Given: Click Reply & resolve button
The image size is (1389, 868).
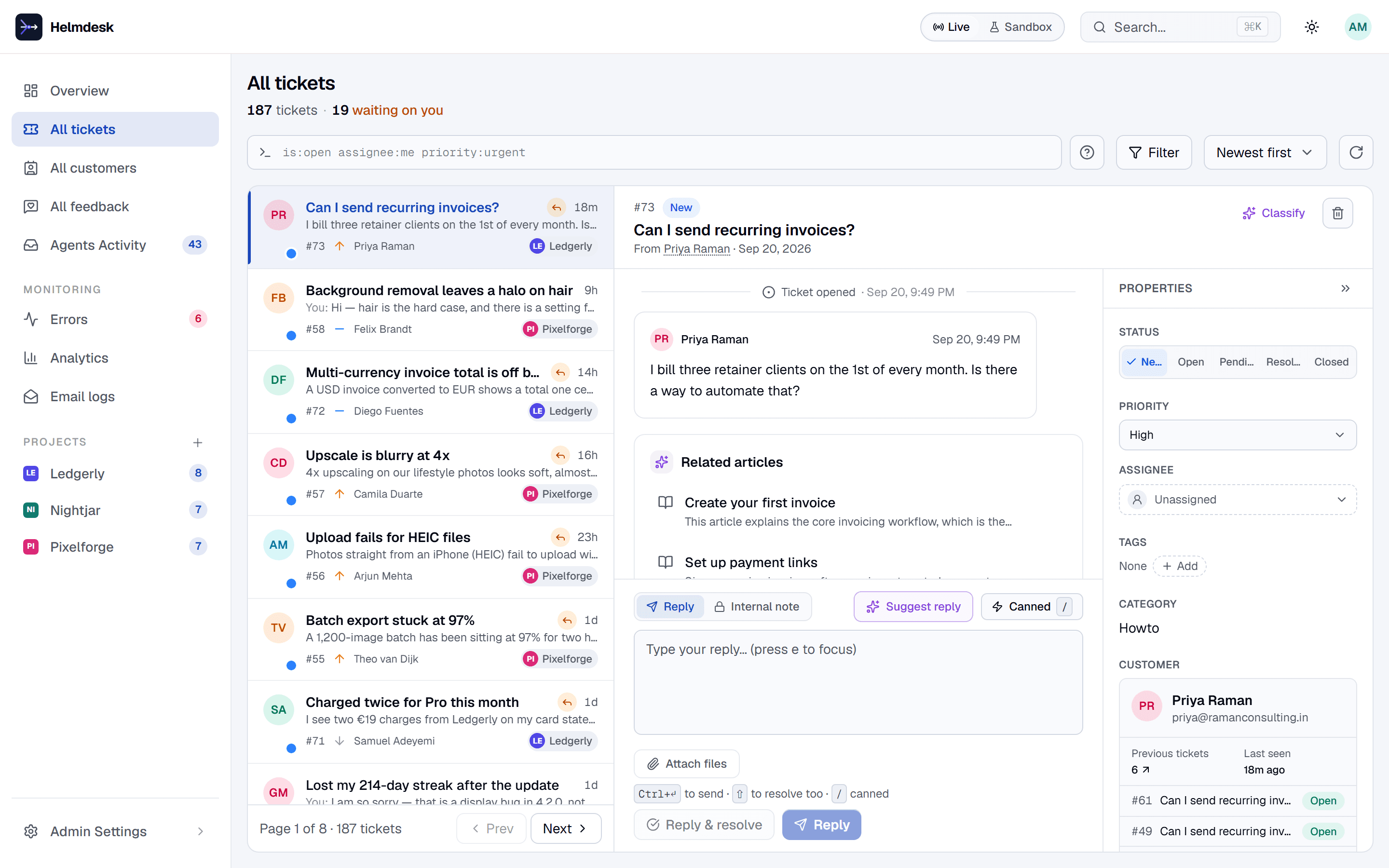Looking at the screenshot, I should (x=704, y=825).
